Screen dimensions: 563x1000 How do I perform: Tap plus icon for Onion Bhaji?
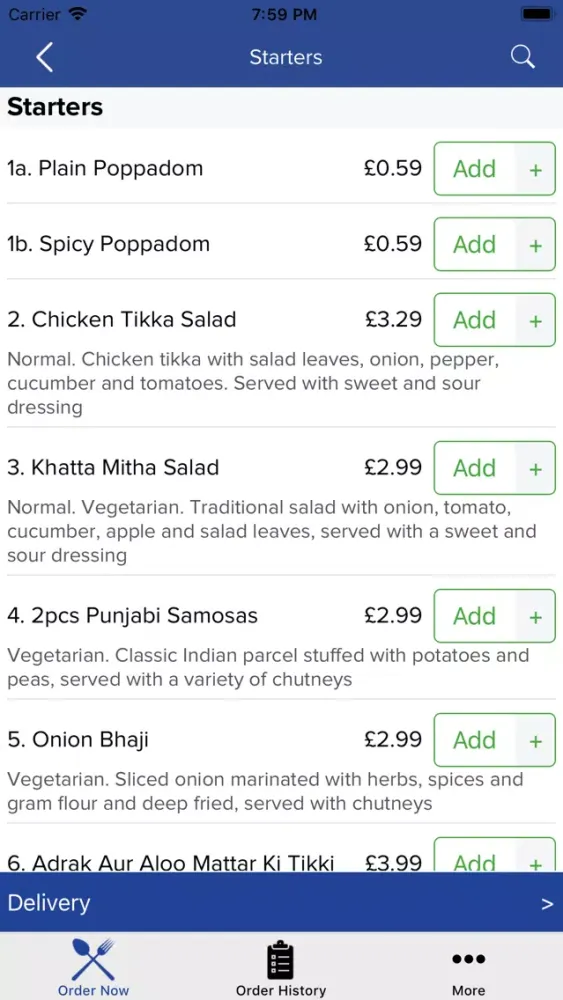(x=536, y=740)
